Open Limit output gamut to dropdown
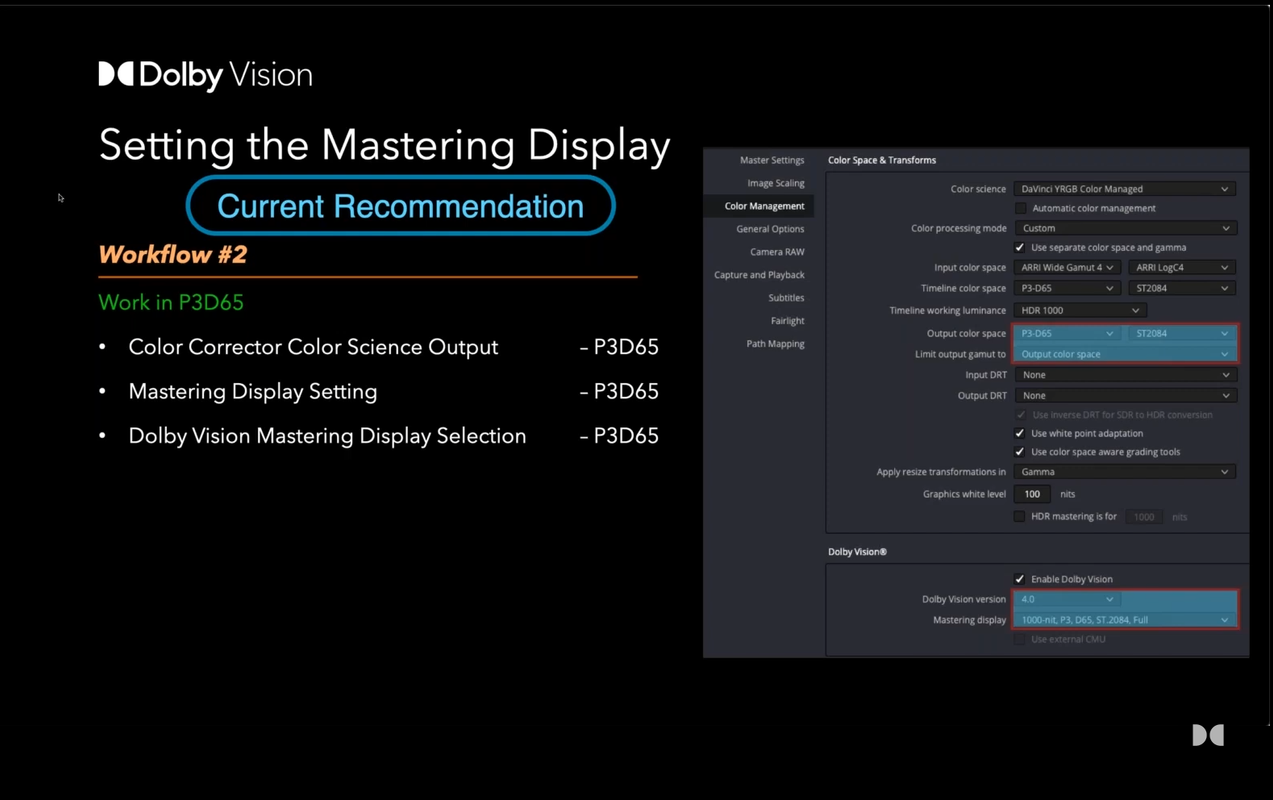Viewport: 1273px width, 800px height. 1124,354
